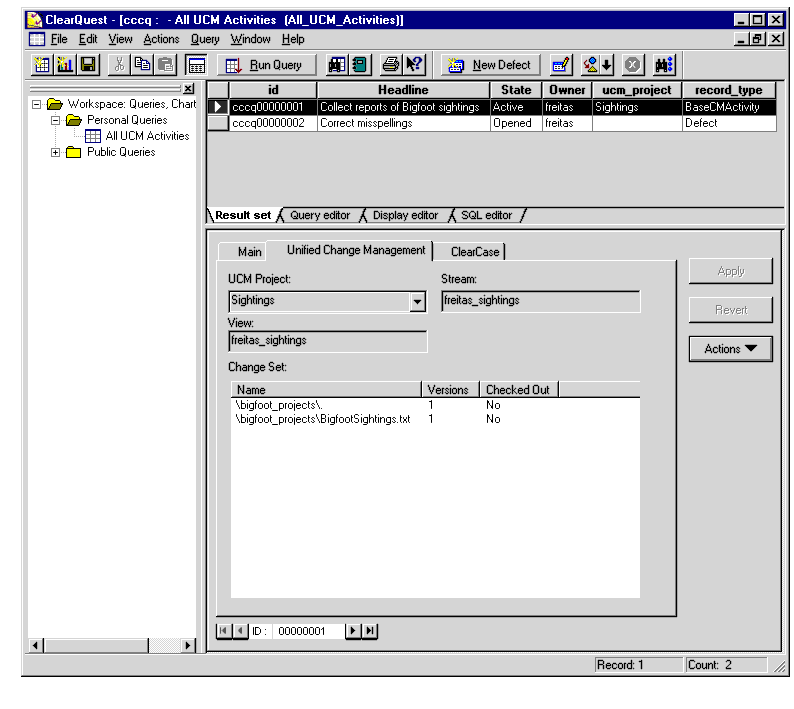Screen dimensions: 794x709
Task: Open the Query menu
Action: [205, 39]
